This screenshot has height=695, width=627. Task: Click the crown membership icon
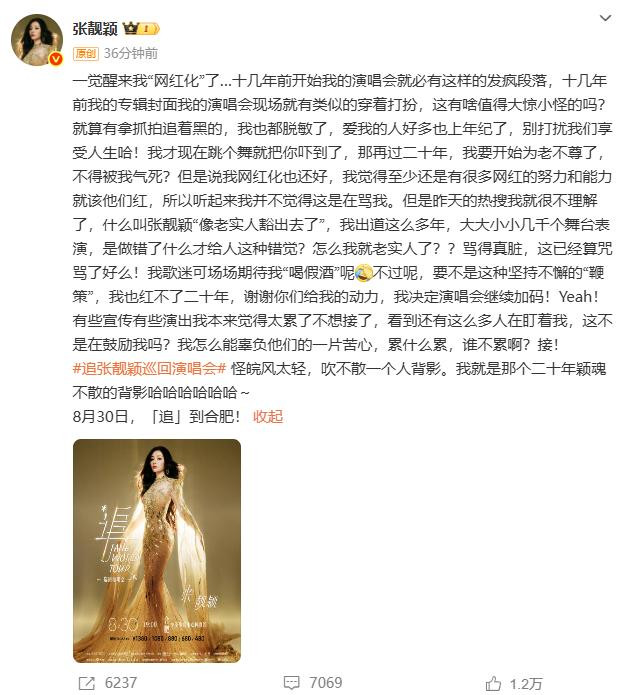tap(131, 28)
